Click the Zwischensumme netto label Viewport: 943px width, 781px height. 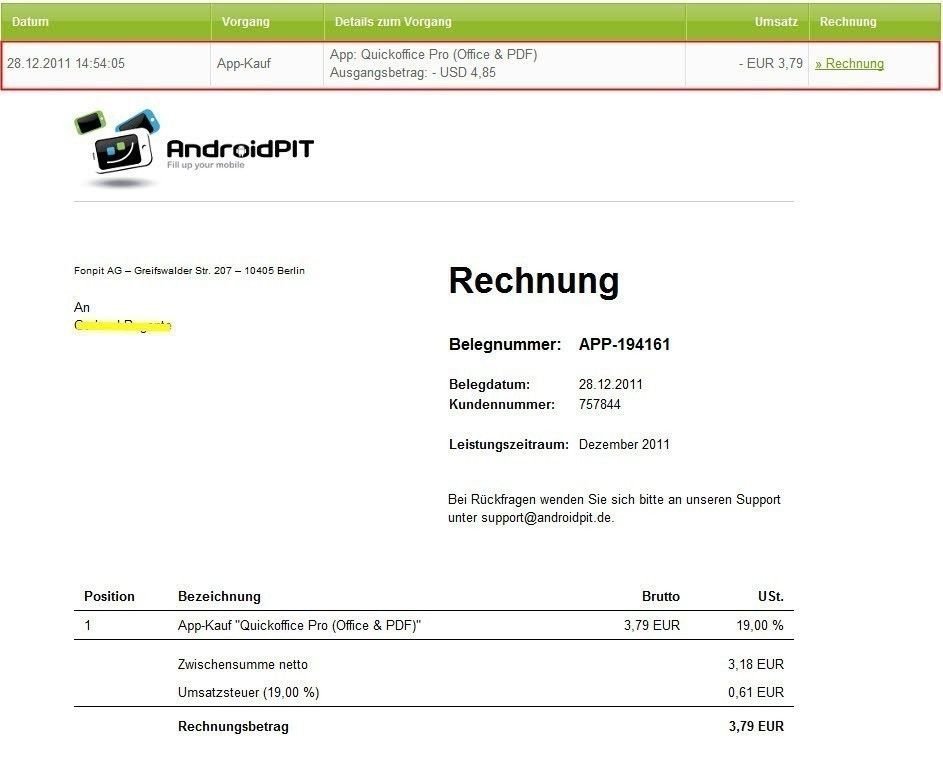[x=242, y=664]
